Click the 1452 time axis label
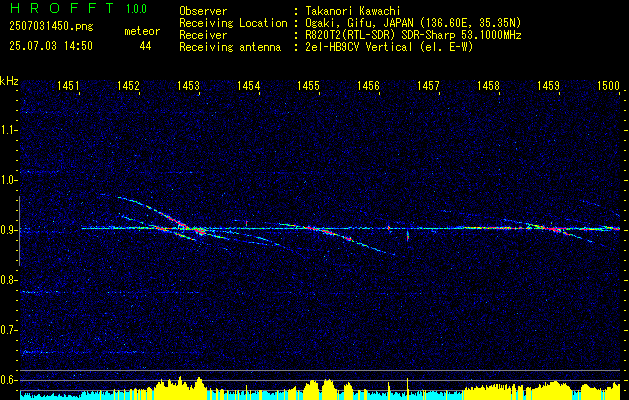Viewport: 629px width, 400px height. click(x=128, y=85)
